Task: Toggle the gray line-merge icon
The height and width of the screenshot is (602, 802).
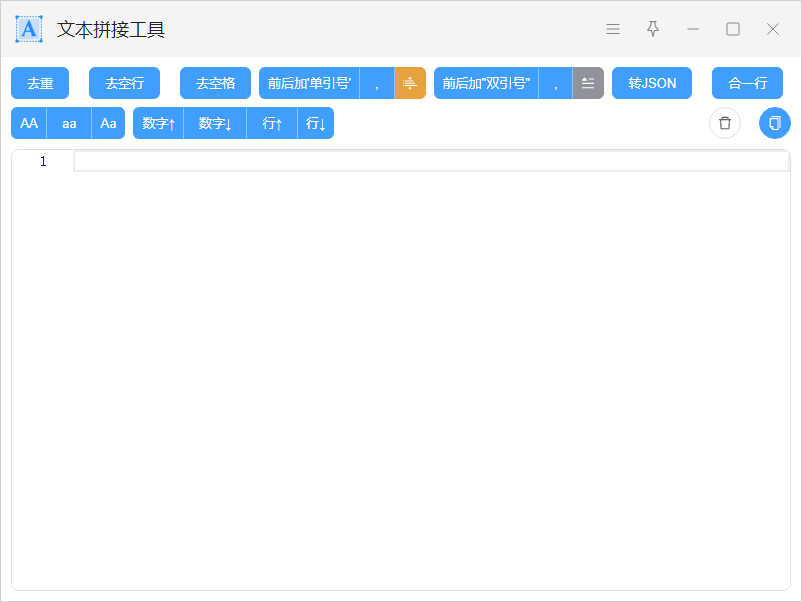Action: click(588, 83)
